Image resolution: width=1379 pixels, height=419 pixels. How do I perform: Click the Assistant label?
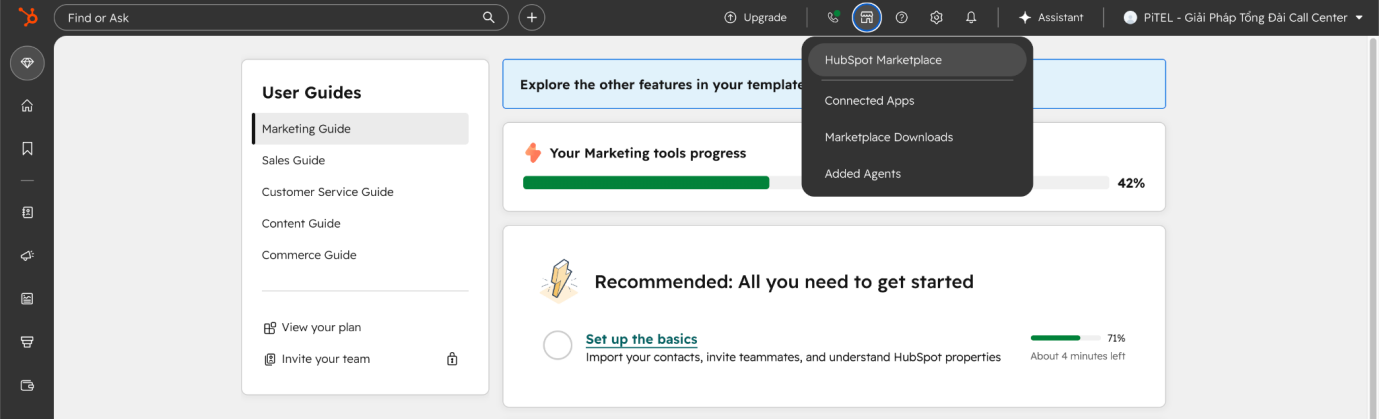(1060, 17)
